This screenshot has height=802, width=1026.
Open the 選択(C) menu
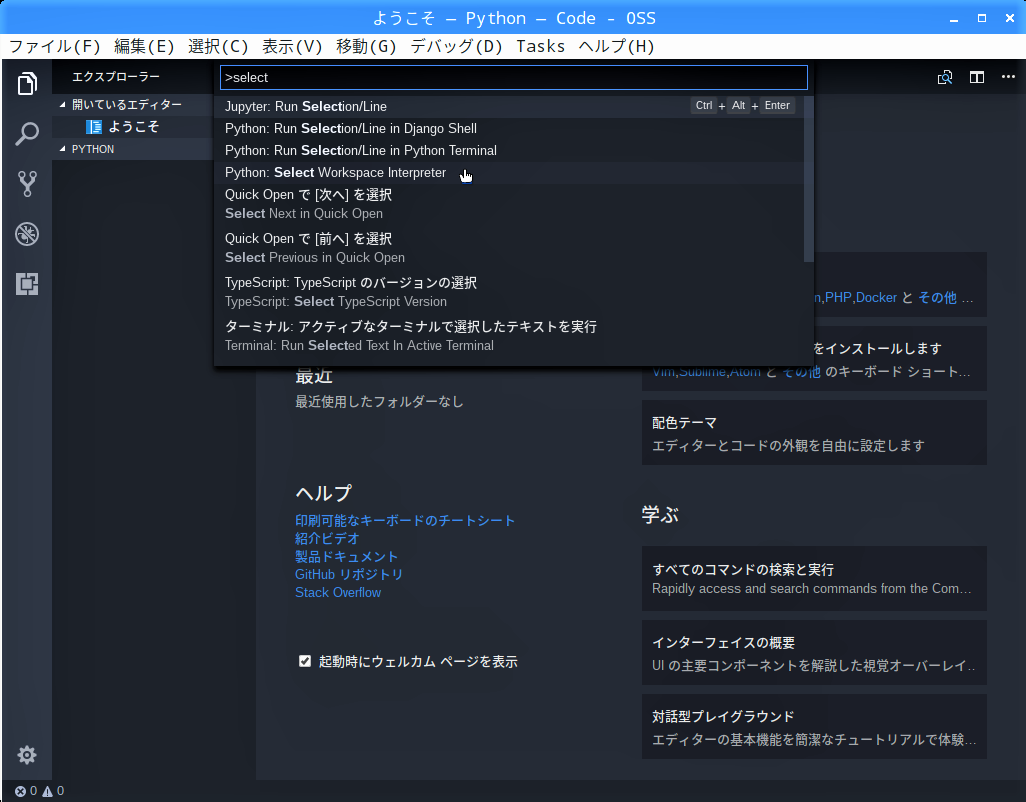click(218, 46)
